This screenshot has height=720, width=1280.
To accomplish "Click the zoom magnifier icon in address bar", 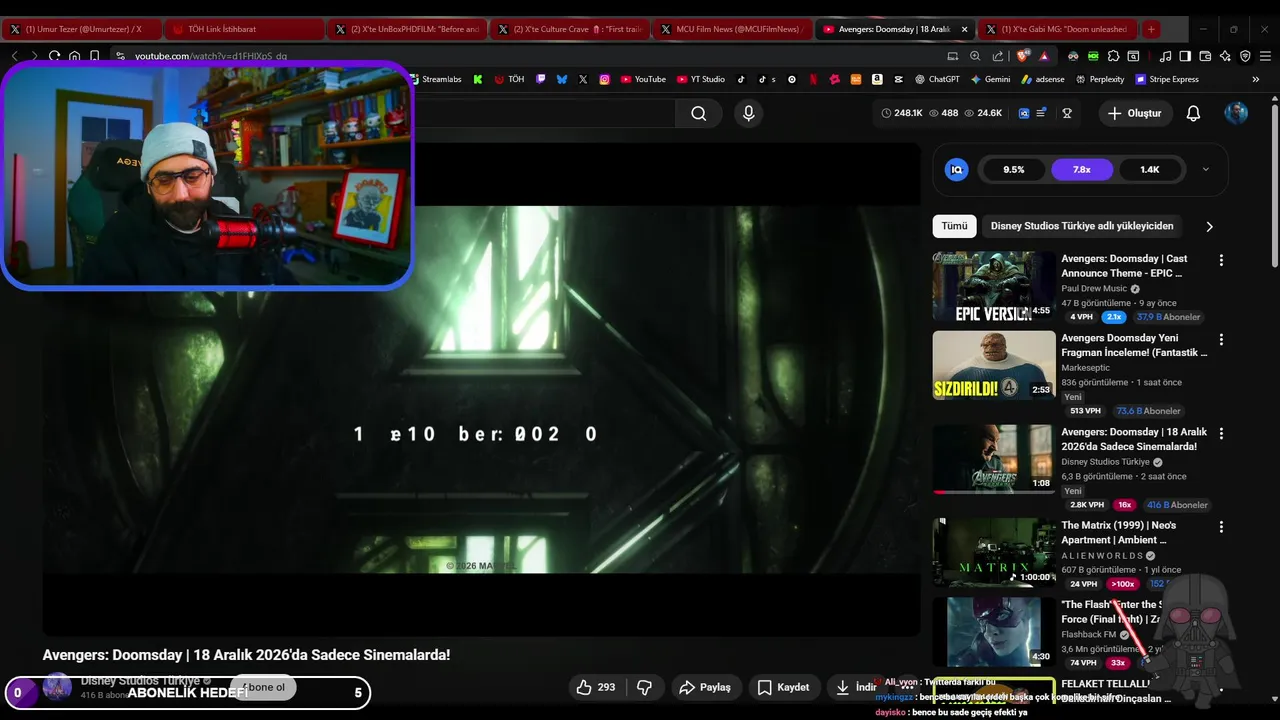I will (x=975, y=56).
